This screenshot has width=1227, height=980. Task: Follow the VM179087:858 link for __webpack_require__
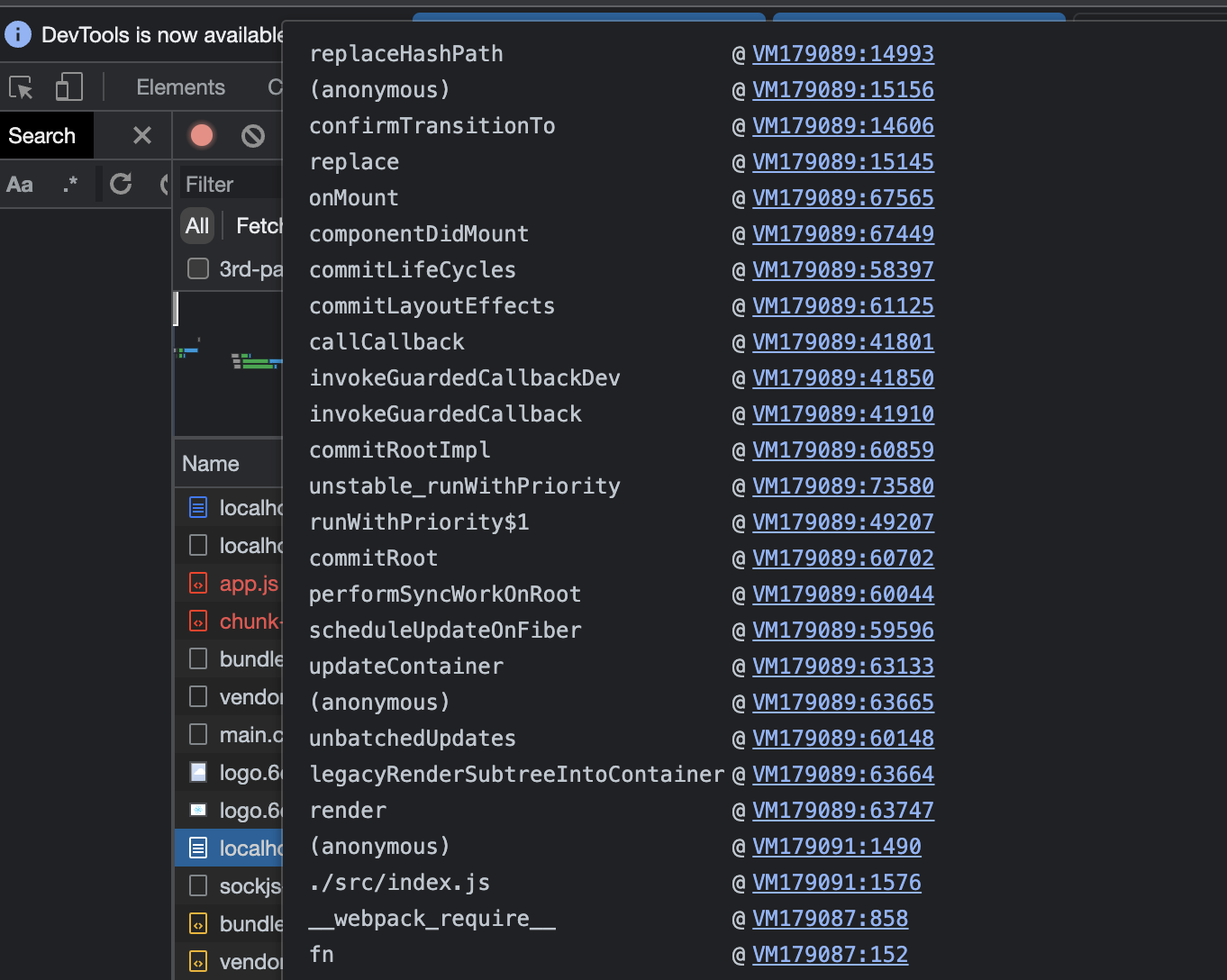[x=830, y=918]
